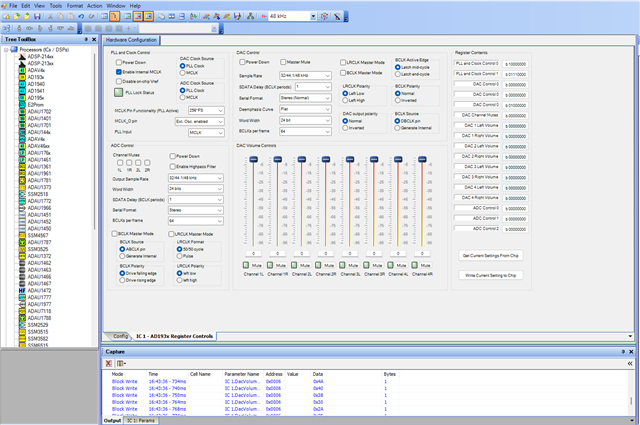Click the Undo arrow icon
The image size is (640, 425).
81,16
